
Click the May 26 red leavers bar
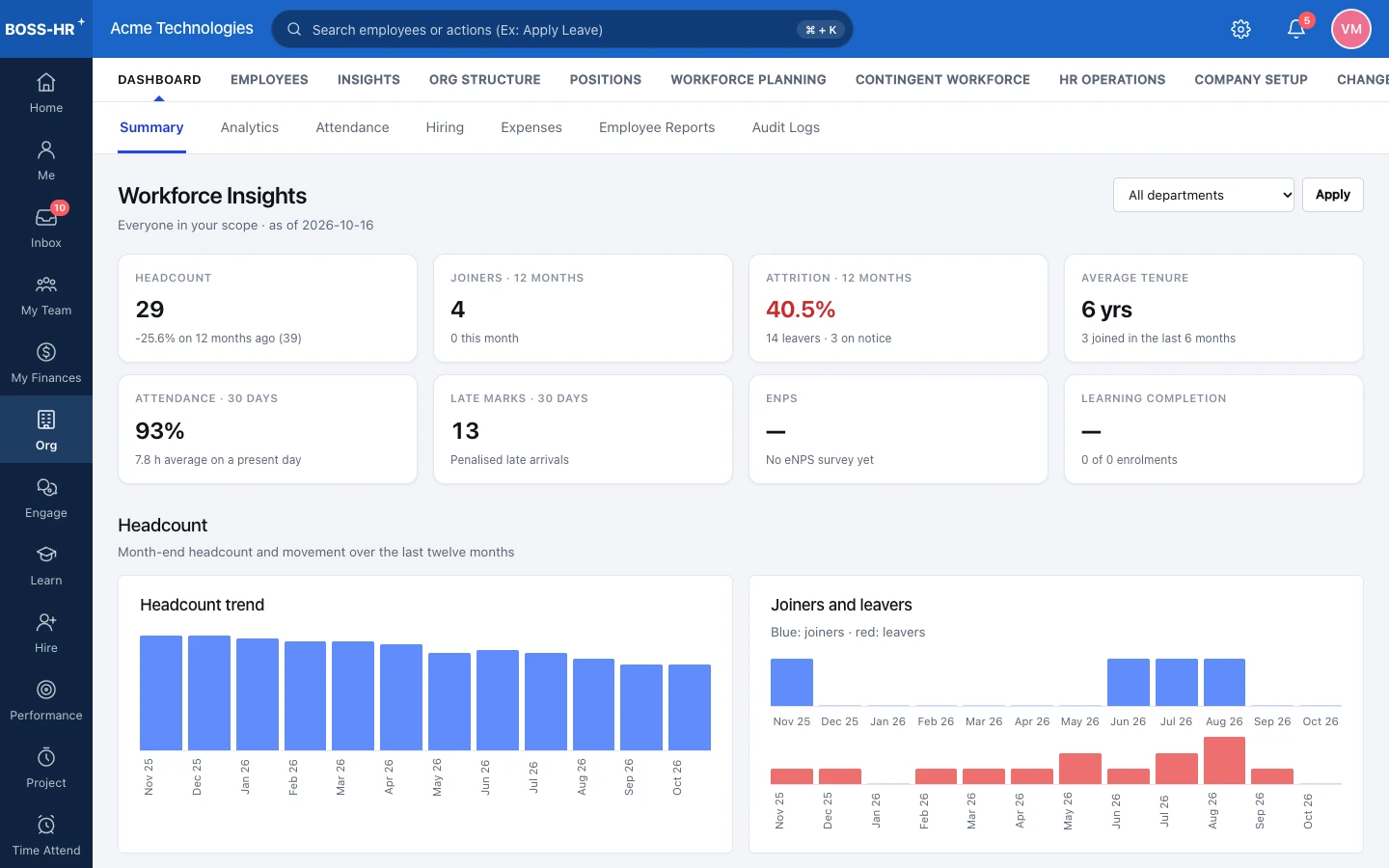tap(1080, 769)
